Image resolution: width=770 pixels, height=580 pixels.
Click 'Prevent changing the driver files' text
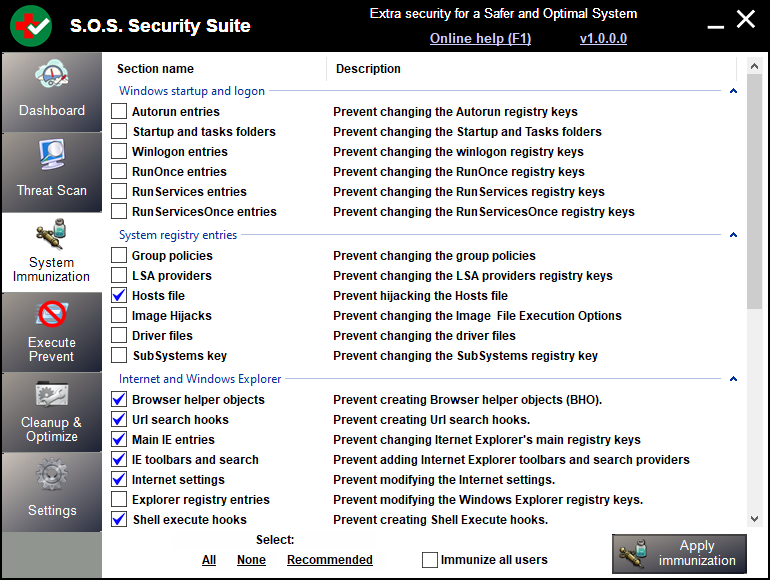pyautogui.click(x=424, y=335)
